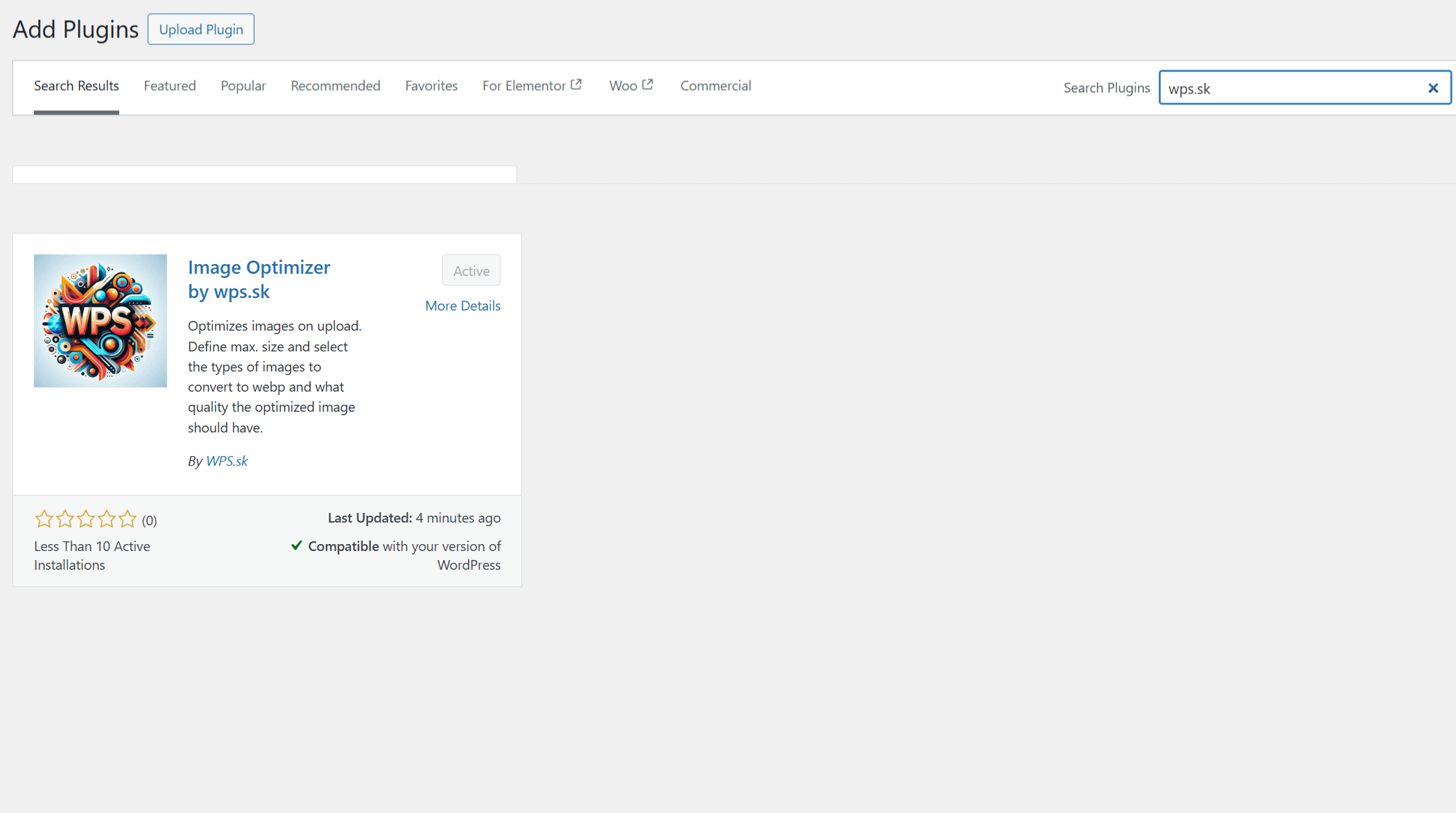Click the plugin description paragraph

pos(275,377)
